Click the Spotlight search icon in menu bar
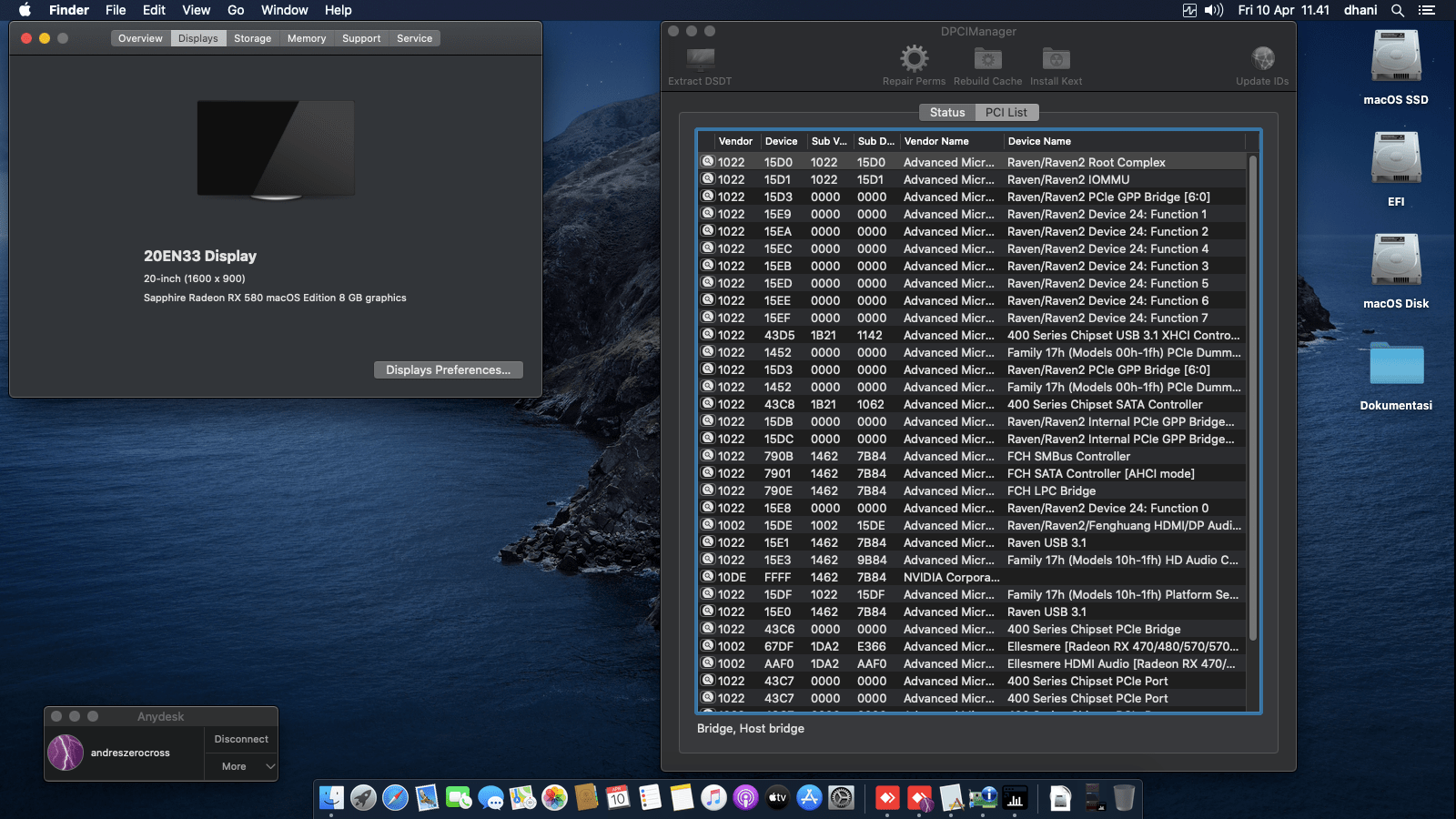 pyautogui.click(x=1398, y=10)
